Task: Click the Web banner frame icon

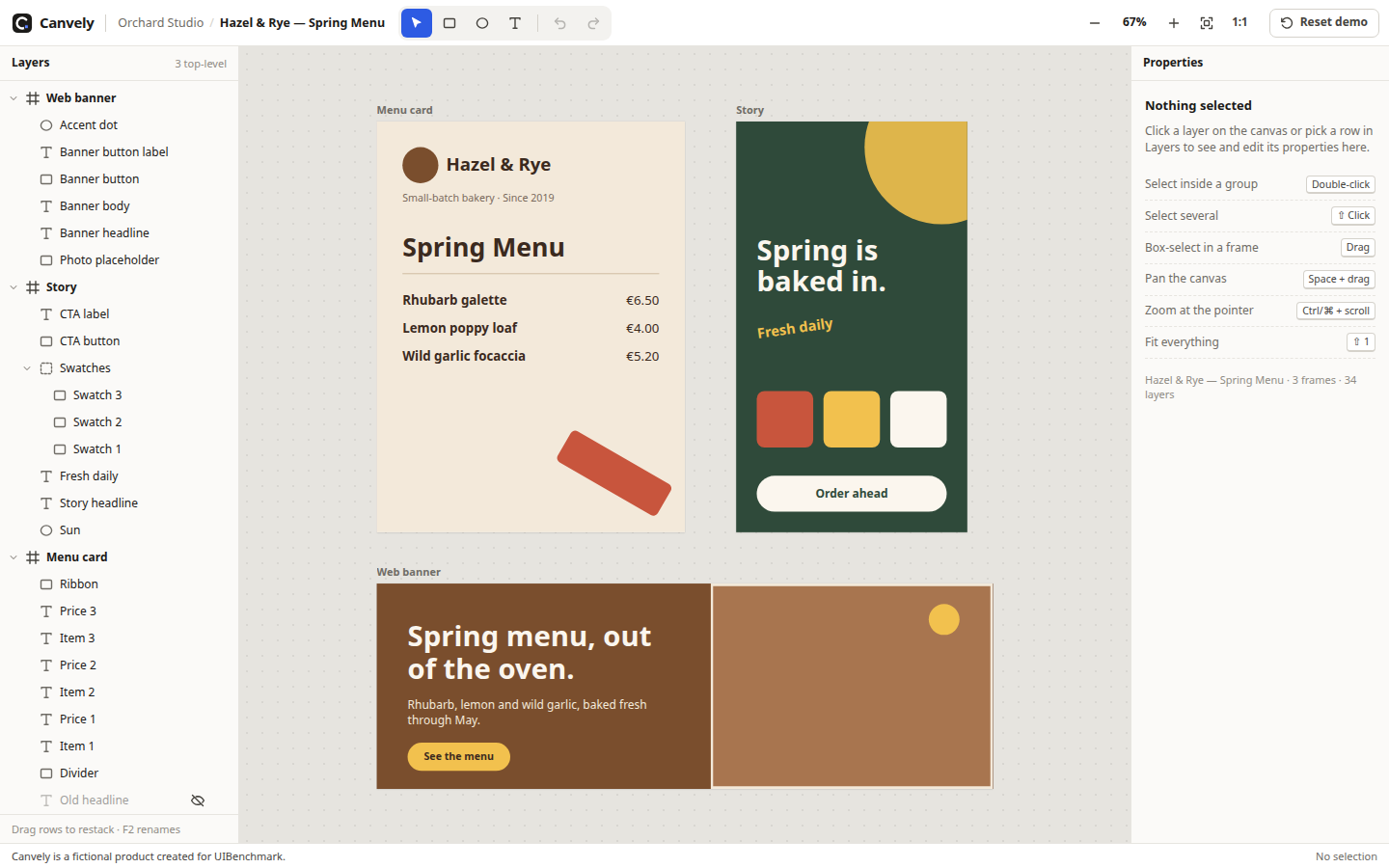Action: pos(33,98)
